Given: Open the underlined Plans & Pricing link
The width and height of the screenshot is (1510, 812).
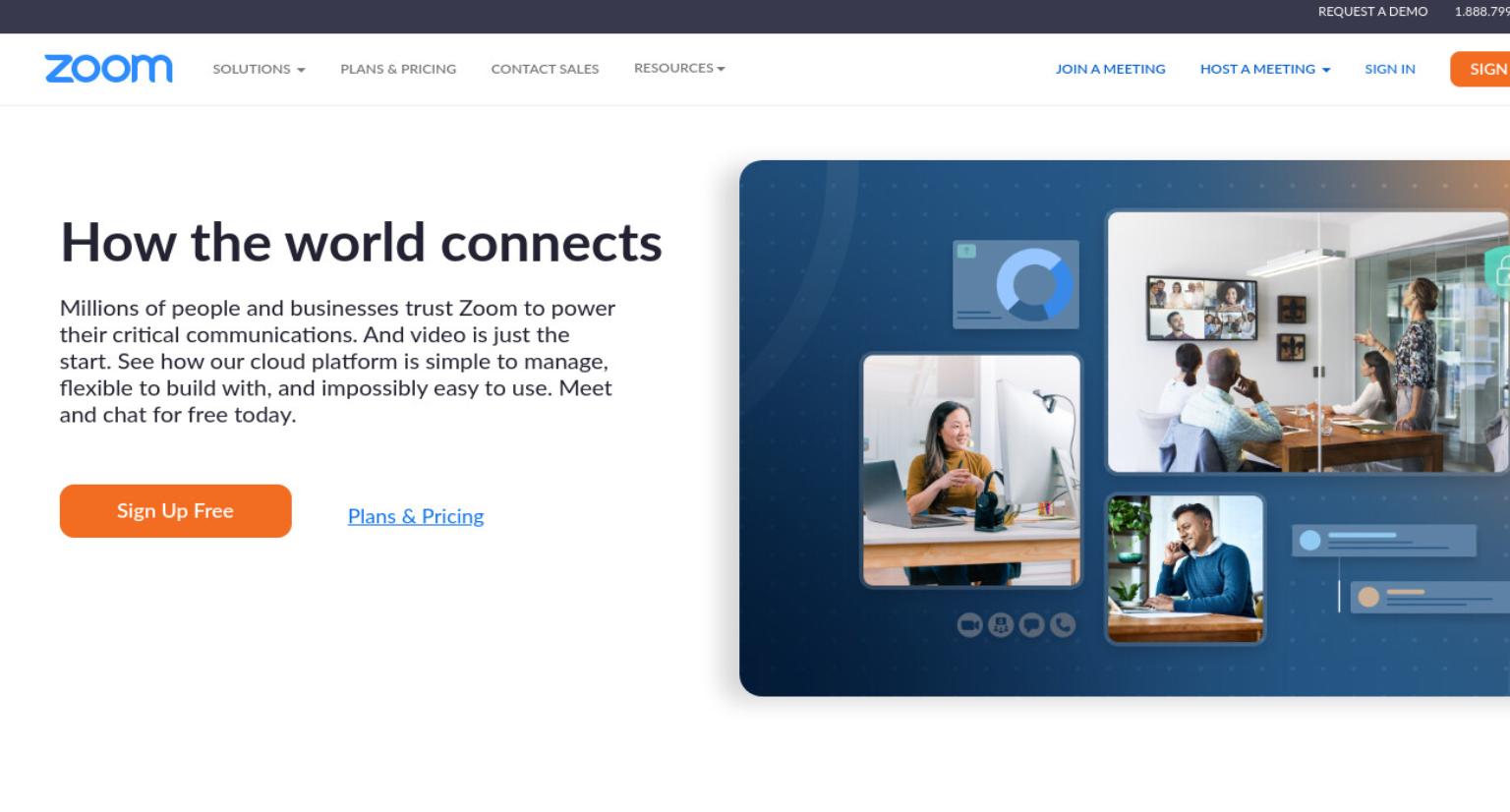Looking at the screenshot, I should pos(416,516).
